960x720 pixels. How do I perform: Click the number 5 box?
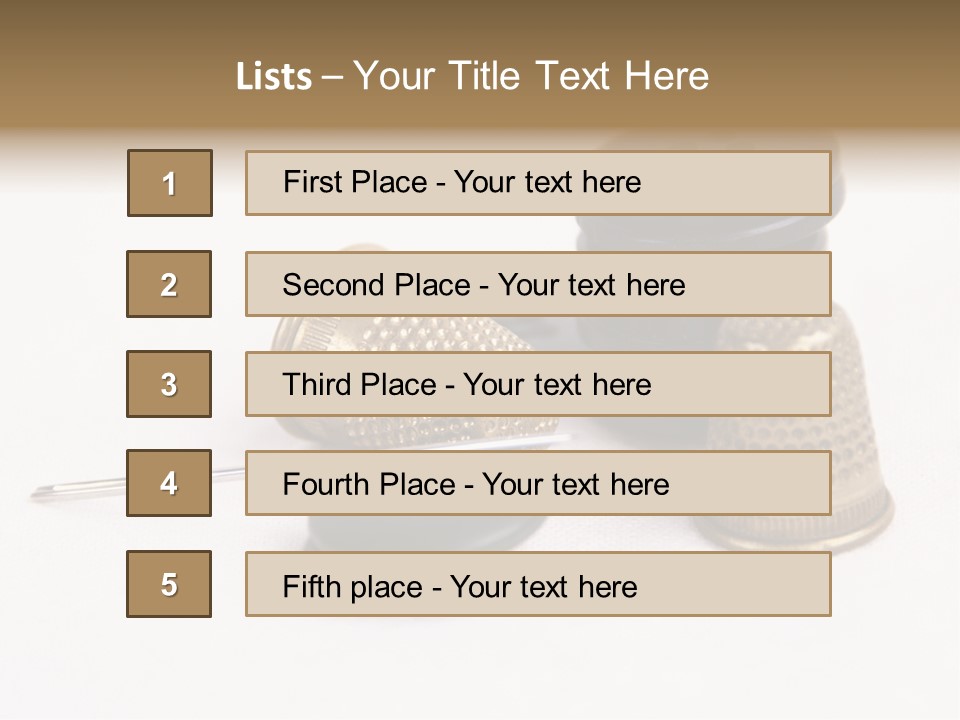point(169,584)
